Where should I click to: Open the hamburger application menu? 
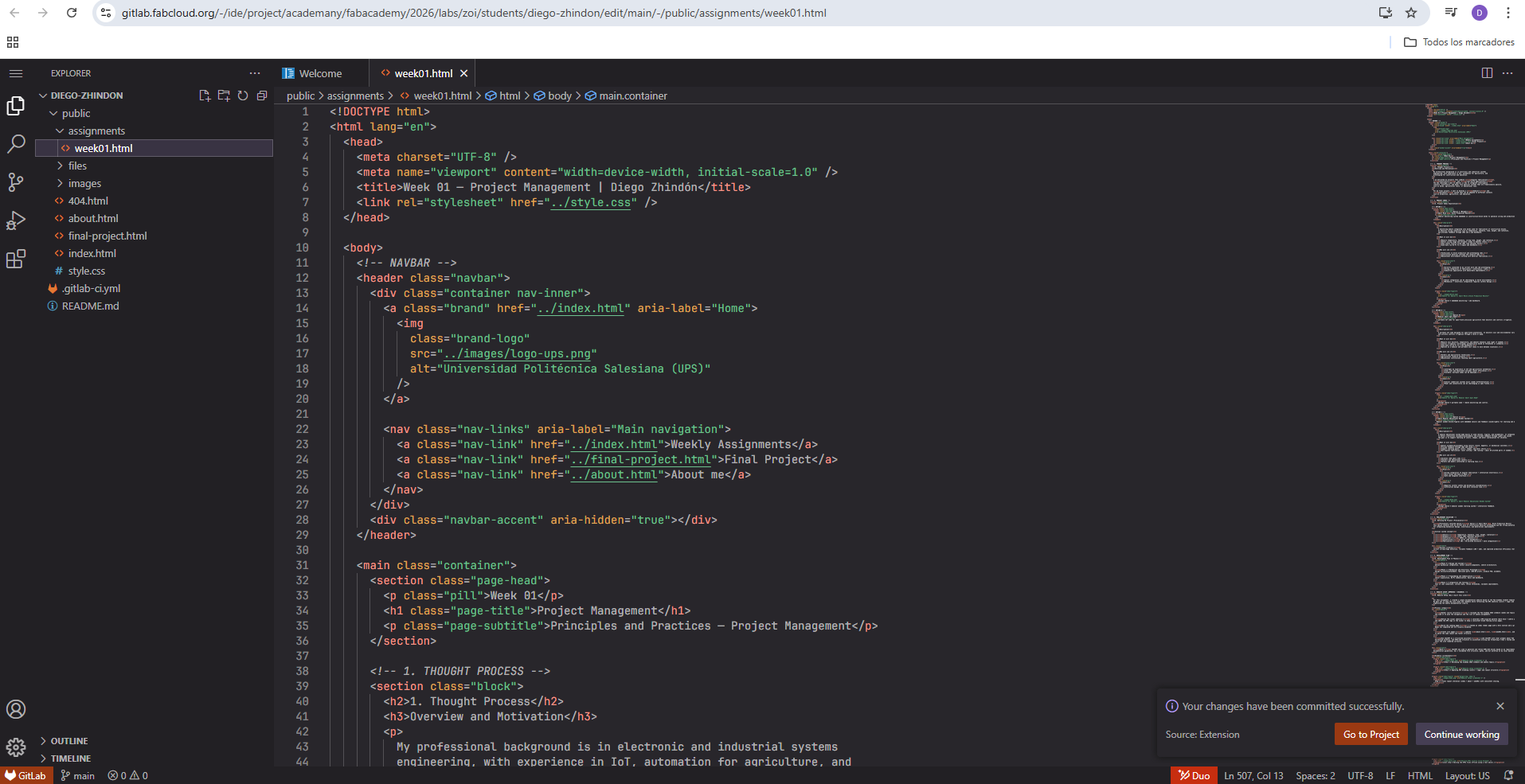tap(16, 72)
